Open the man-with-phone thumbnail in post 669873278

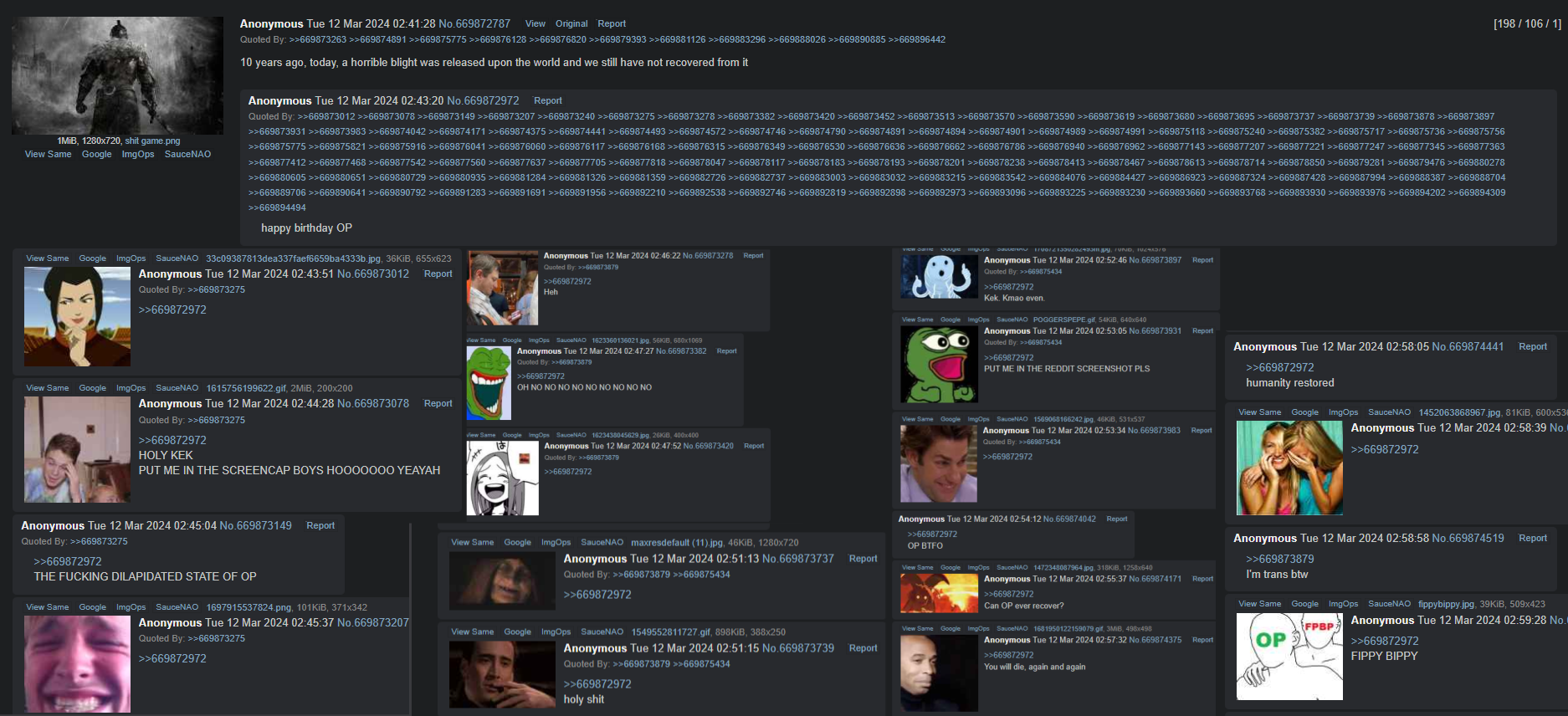[x=502, y=289]
